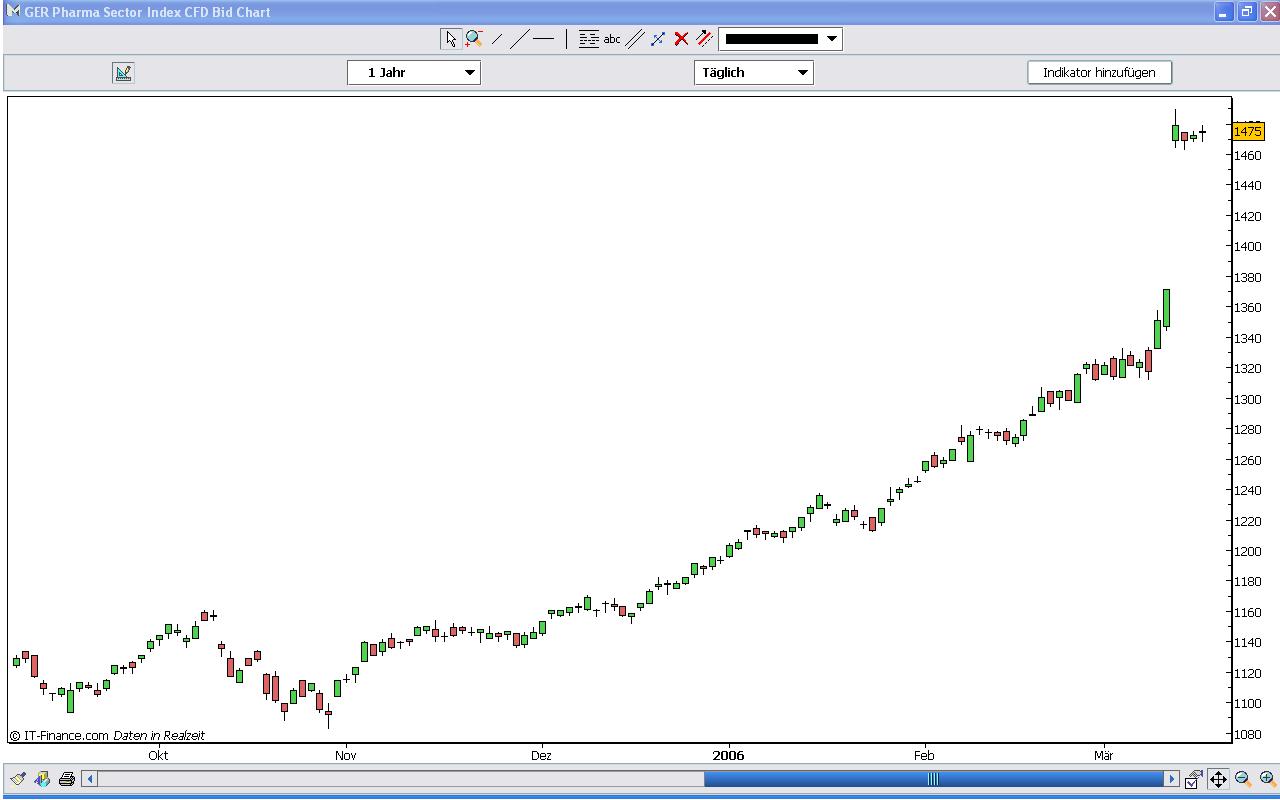Click the blue crossed-arrows drawing tool
1280x800 pixels.
click(x=658, y=39)
